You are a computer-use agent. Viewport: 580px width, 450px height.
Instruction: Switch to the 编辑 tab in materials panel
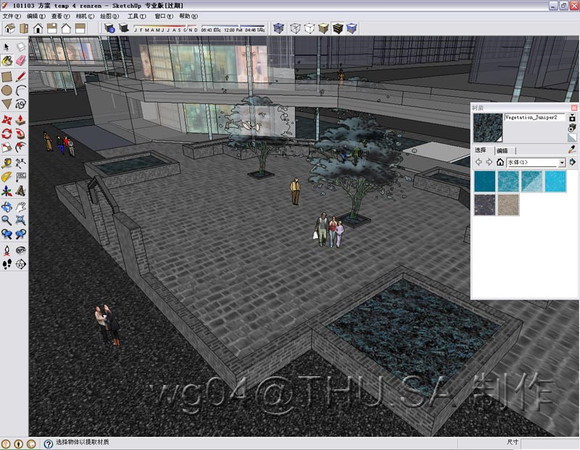pyautogui.click(x=502, y=150)
